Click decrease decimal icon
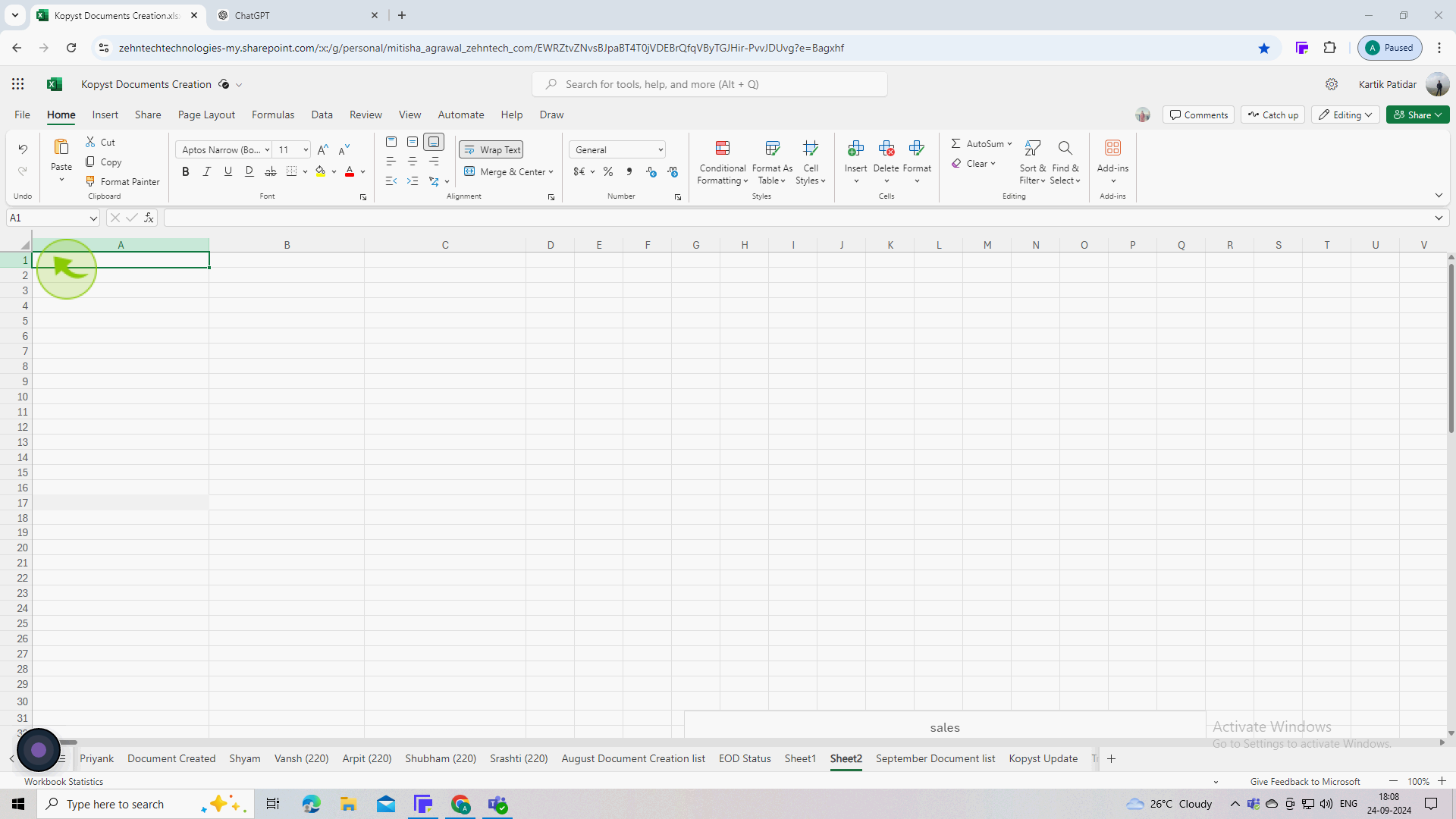 point(673,171)
